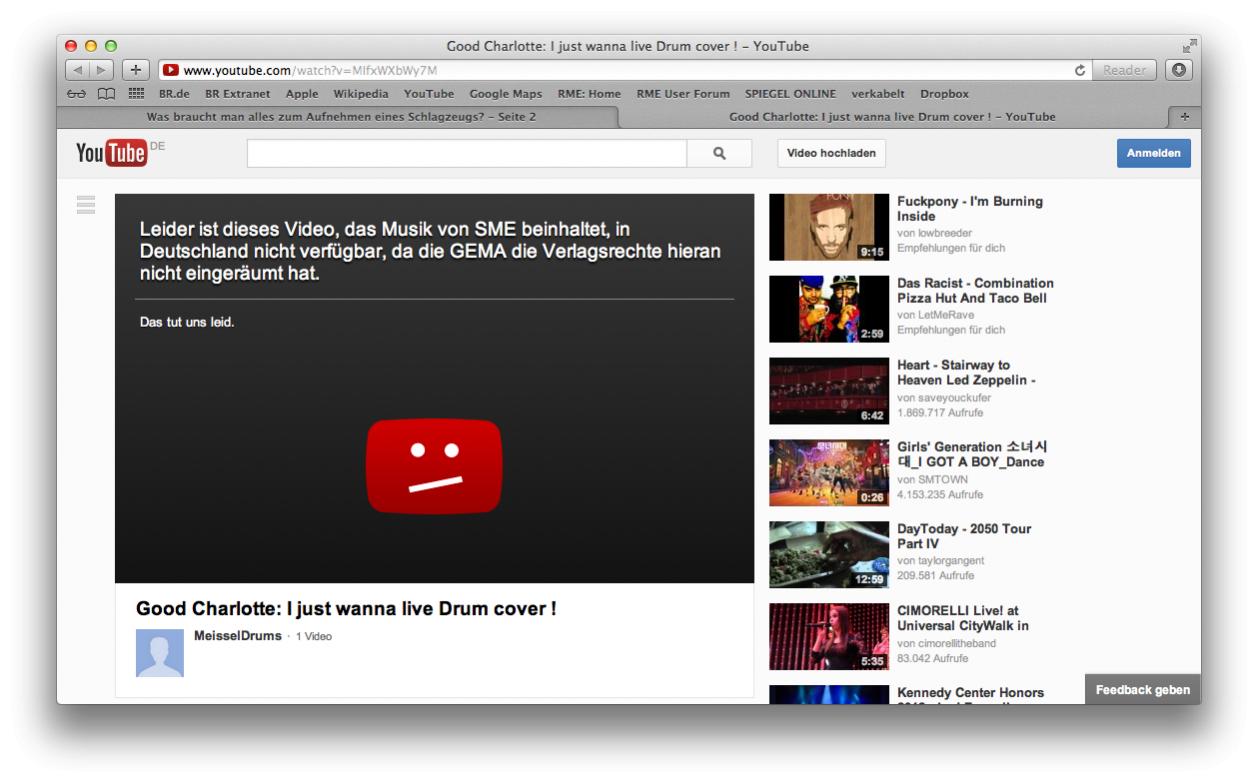The image size is (1258, 783).
Task: Open the RME User Forum bookmark
Action: (x=683, y=94)
